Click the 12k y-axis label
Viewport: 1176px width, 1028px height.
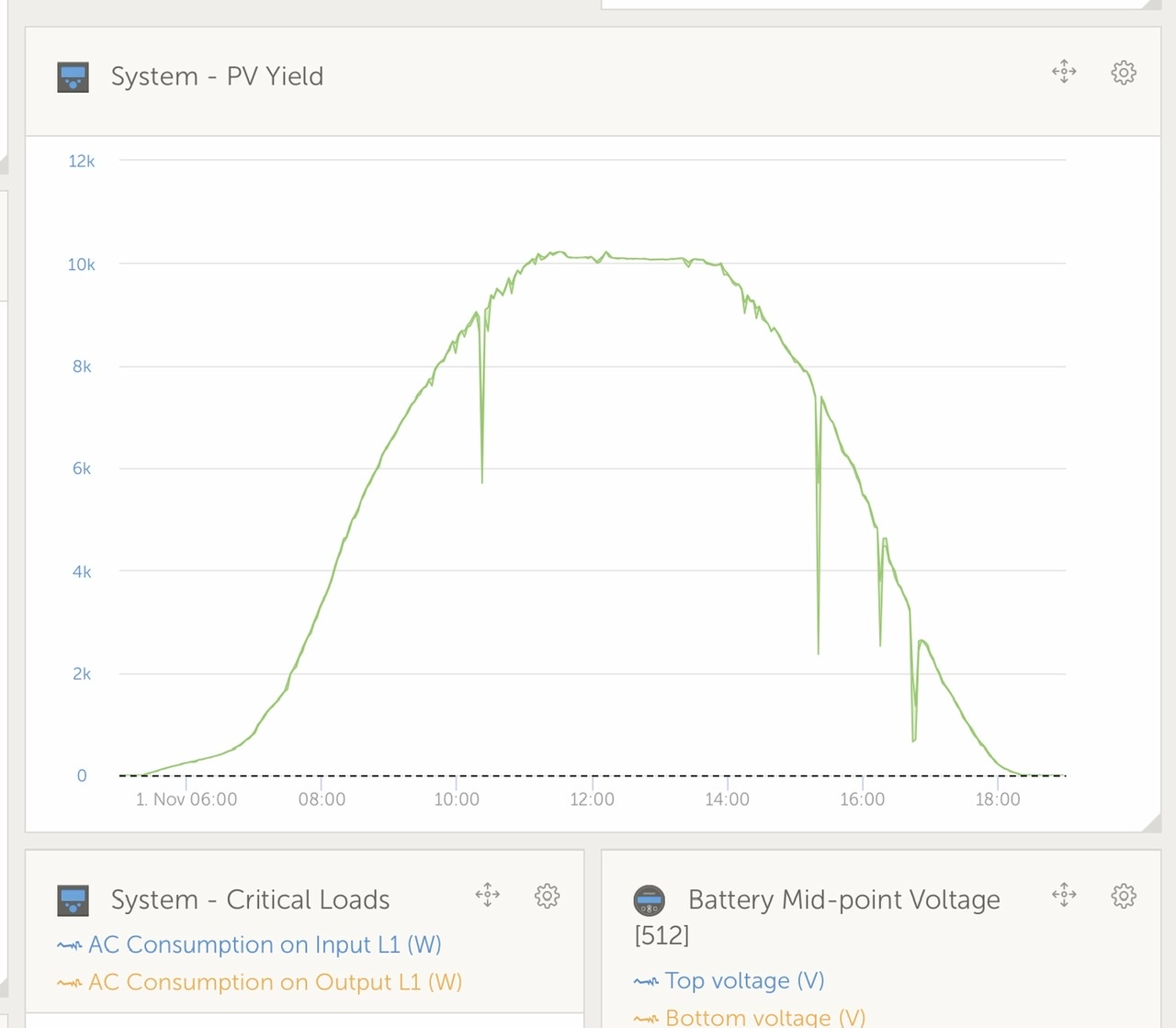click(x=82, y=162)
